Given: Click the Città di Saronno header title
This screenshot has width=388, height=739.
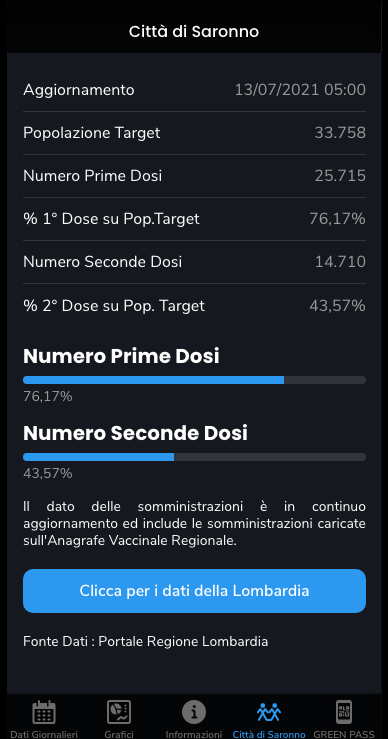Looking at the screenshot, I should coord(194,32).
